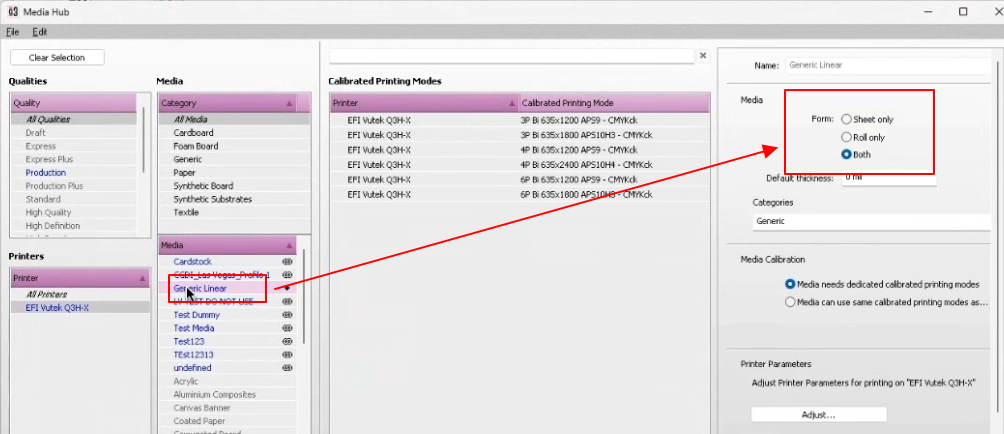Clear the search field with the X icon

point(702,56)
